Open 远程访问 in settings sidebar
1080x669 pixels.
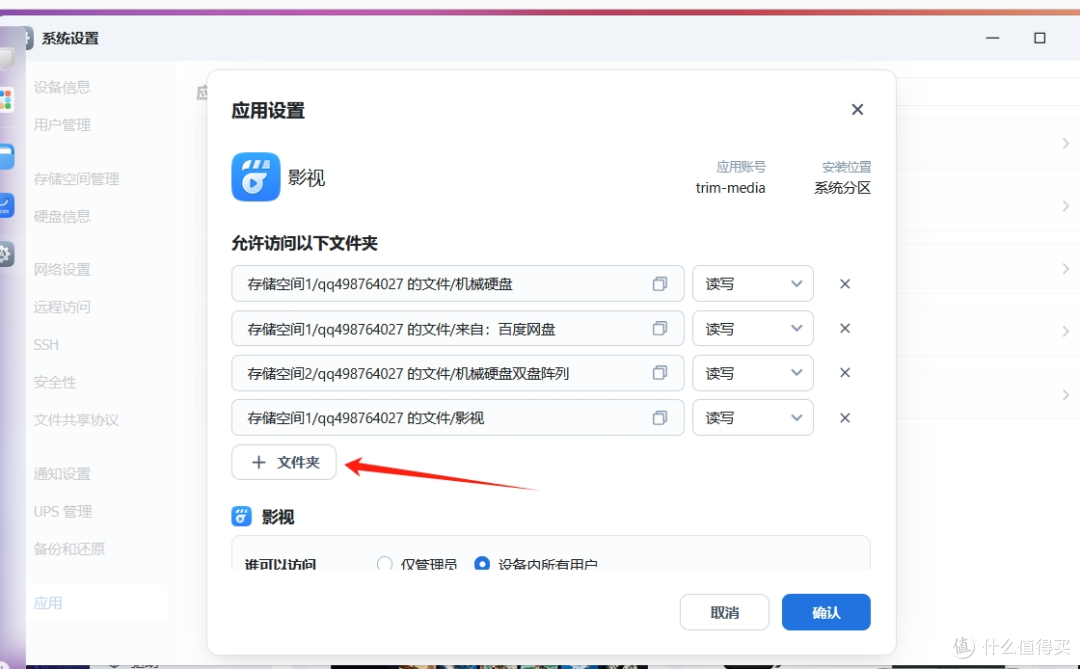coord(62,307)
